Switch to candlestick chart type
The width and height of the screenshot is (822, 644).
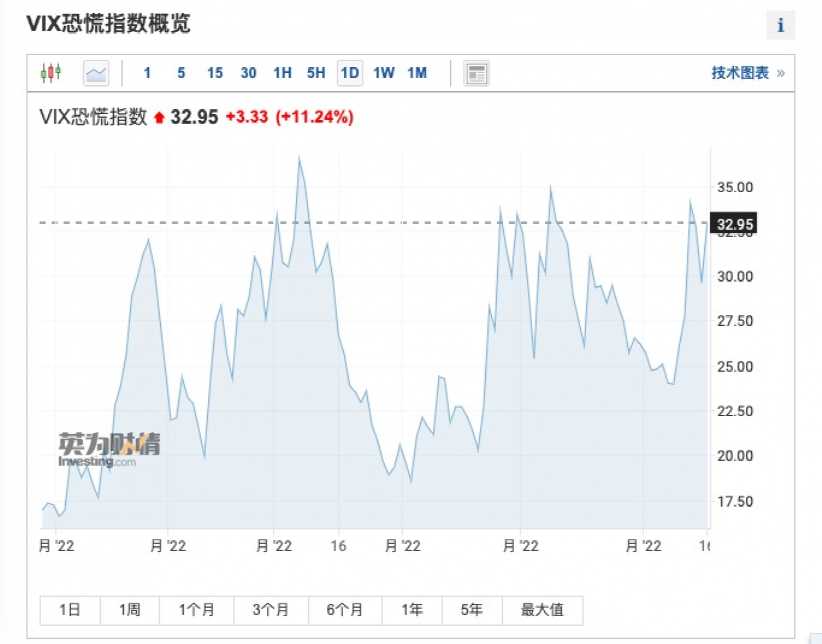(x=51, y=73)
